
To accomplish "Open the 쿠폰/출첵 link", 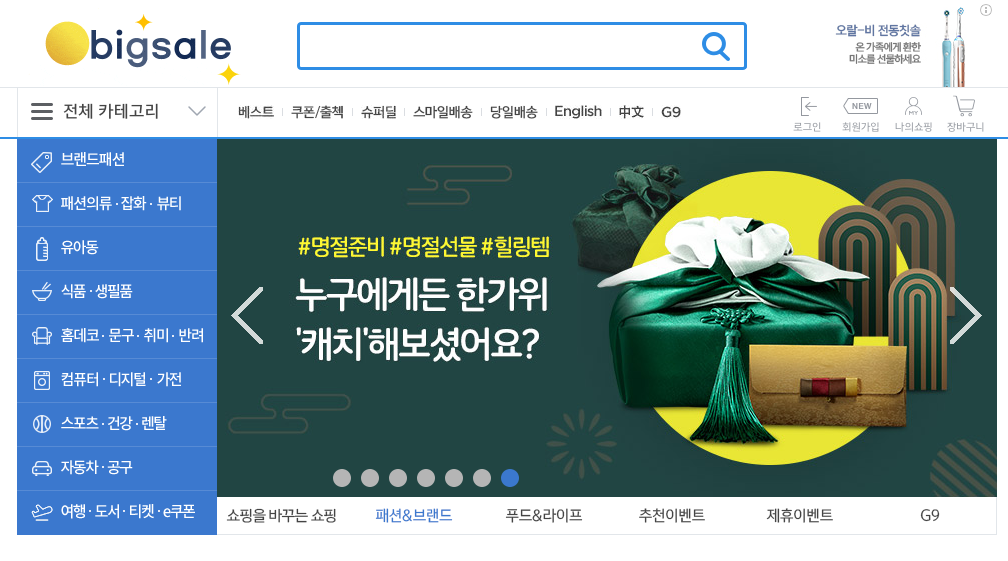I will (x=318, y=112).
